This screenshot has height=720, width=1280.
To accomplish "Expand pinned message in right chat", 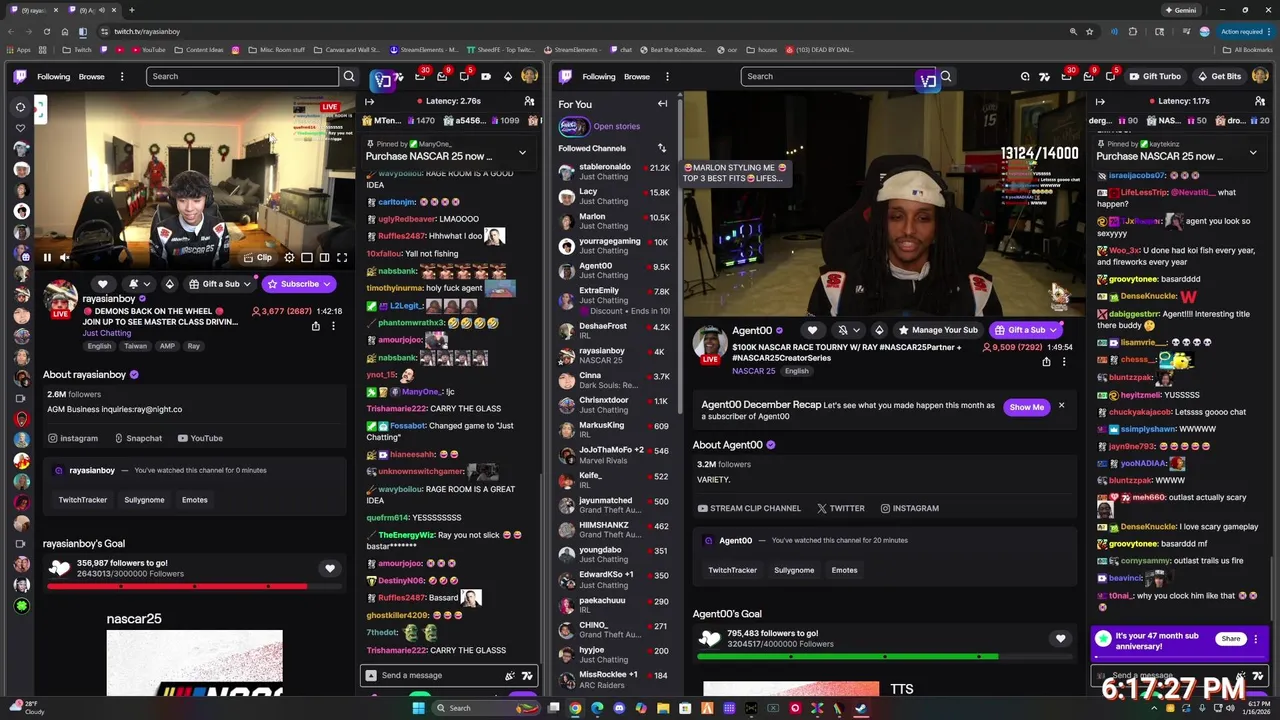I will point(1253,153).
